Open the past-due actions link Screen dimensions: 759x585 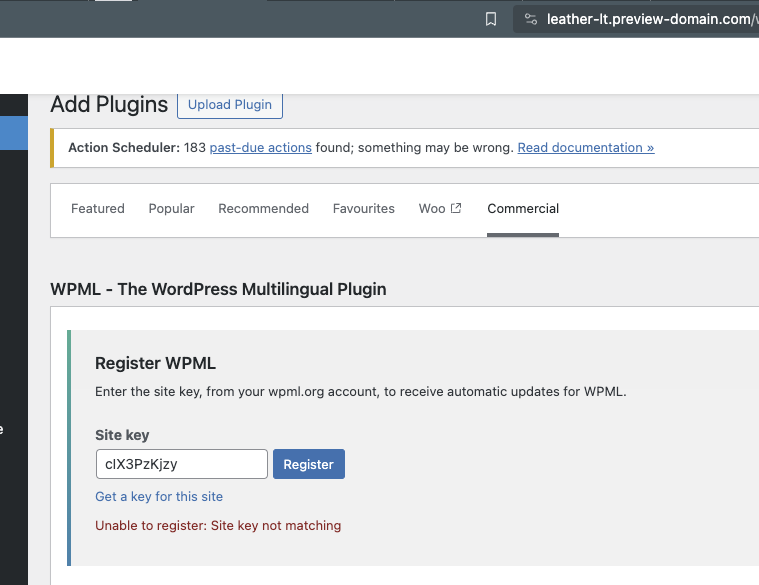point(260,148)
